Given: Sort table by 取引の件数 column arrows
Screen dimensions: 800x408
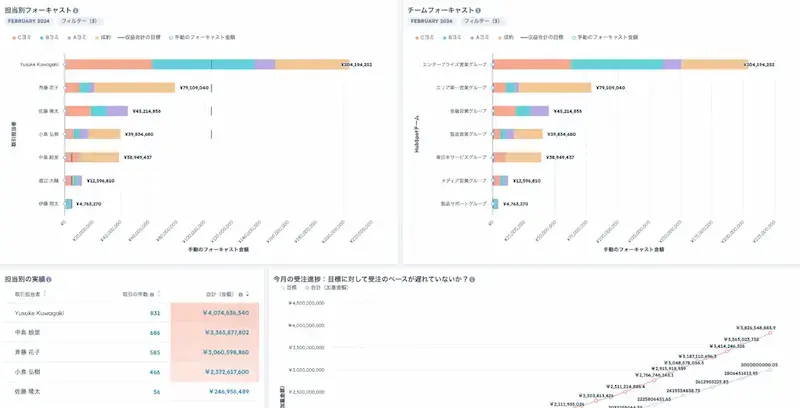Looking at the screenshot, I should [159, 294].
